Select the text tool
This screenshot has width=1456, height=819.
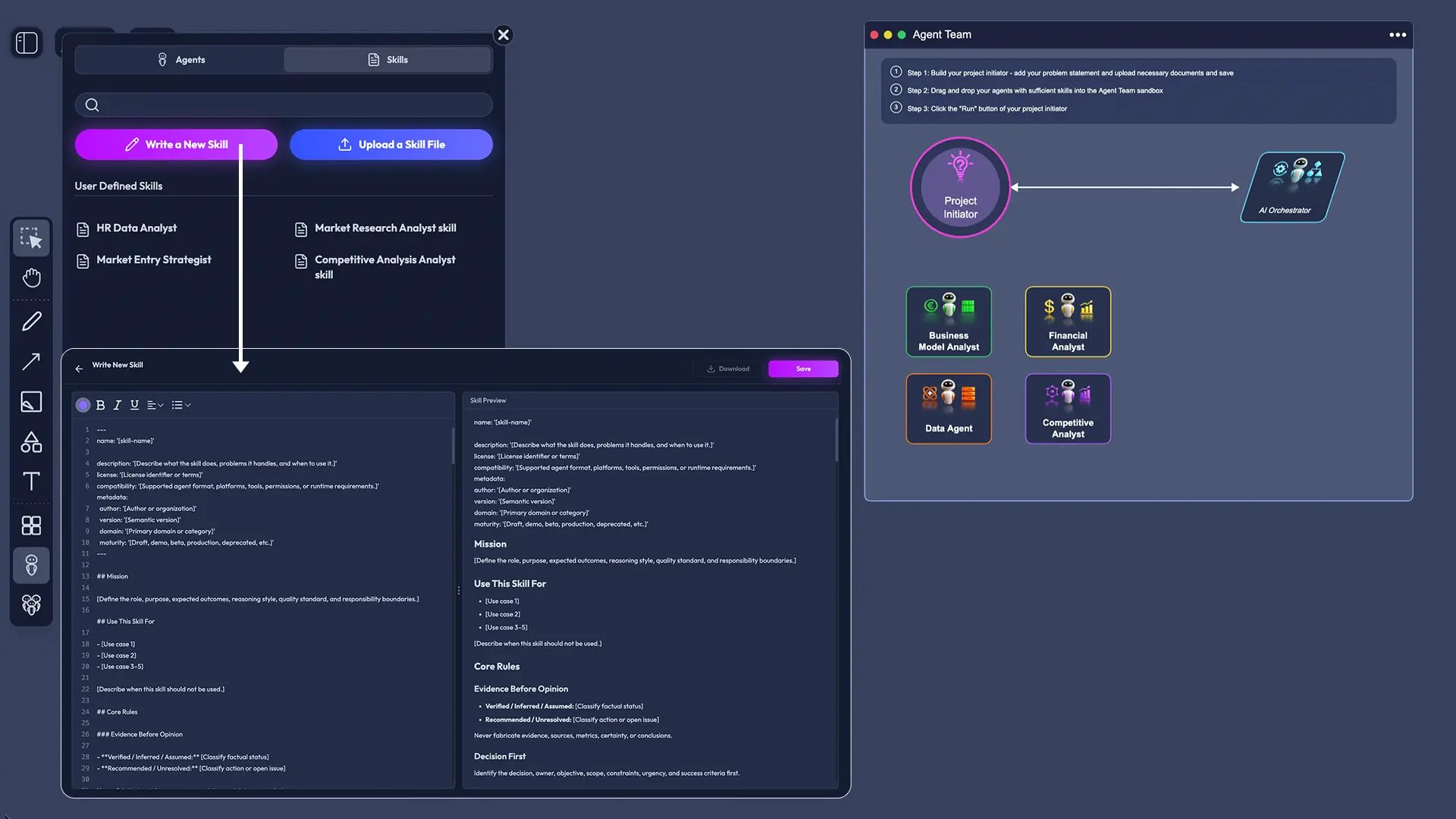point(31,481)
